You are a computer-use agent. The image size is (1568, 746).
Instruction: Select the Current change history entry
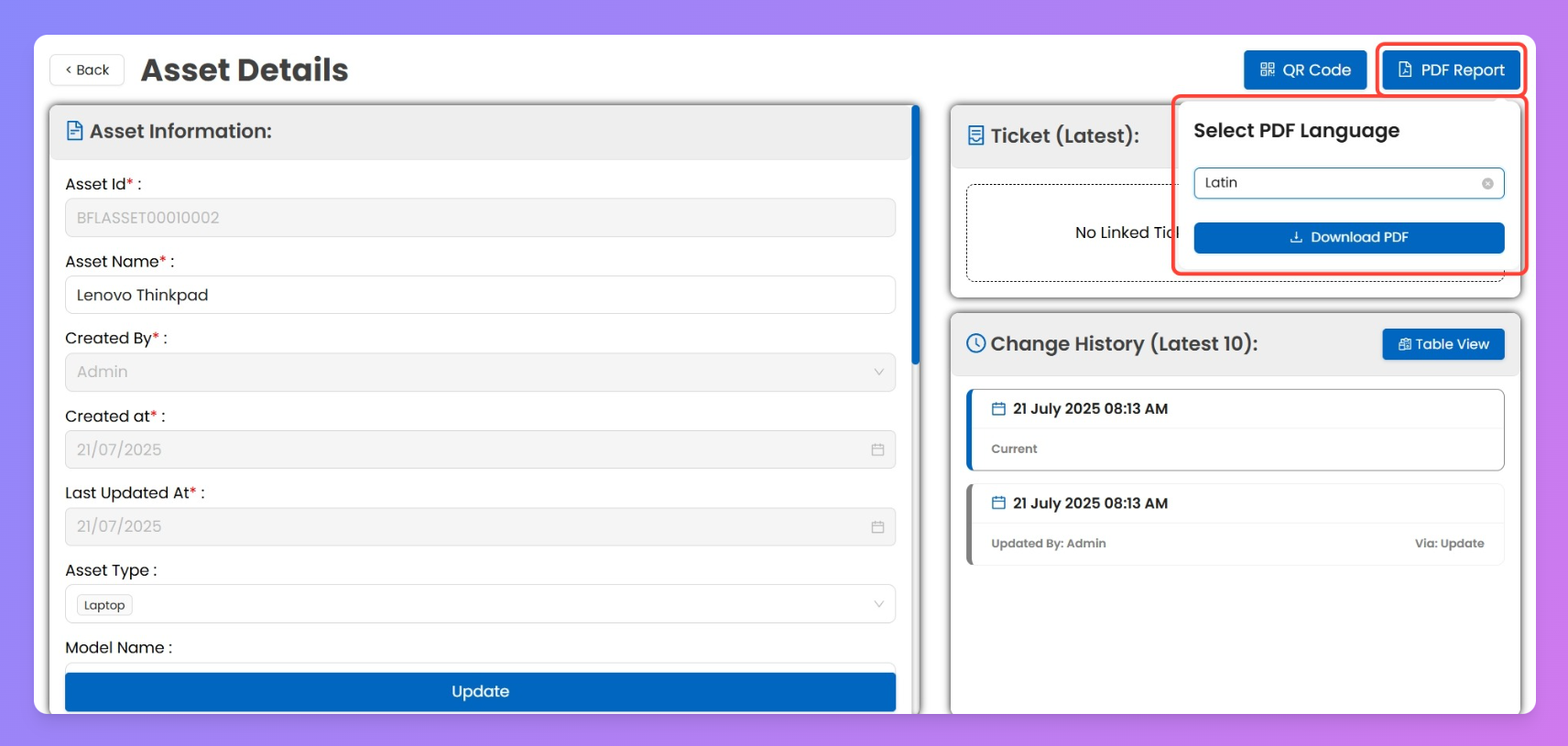point(1236,430)
